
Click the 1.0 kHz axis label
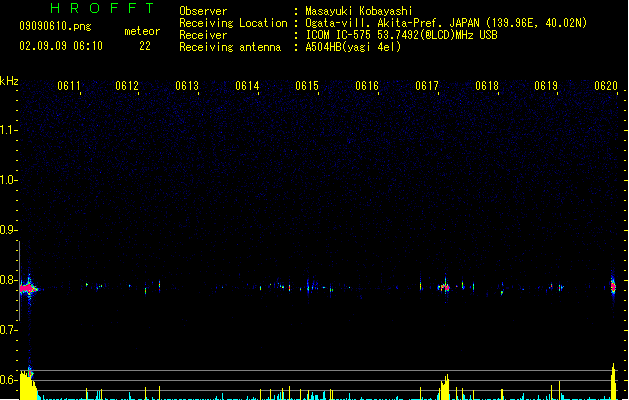point(8,180)
